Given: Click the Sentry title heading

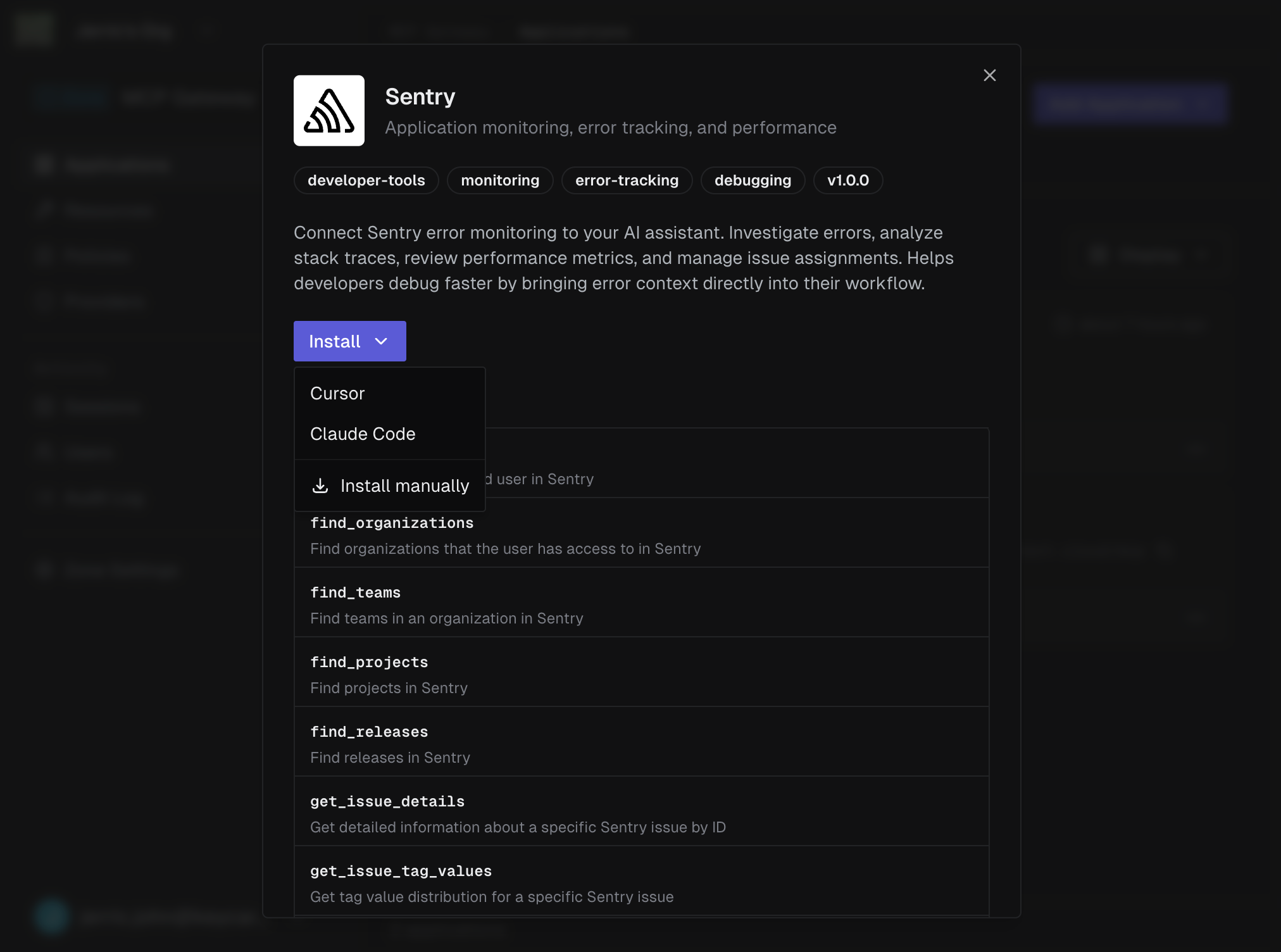Looking at the screenshot, I should [x=420, y=97].
